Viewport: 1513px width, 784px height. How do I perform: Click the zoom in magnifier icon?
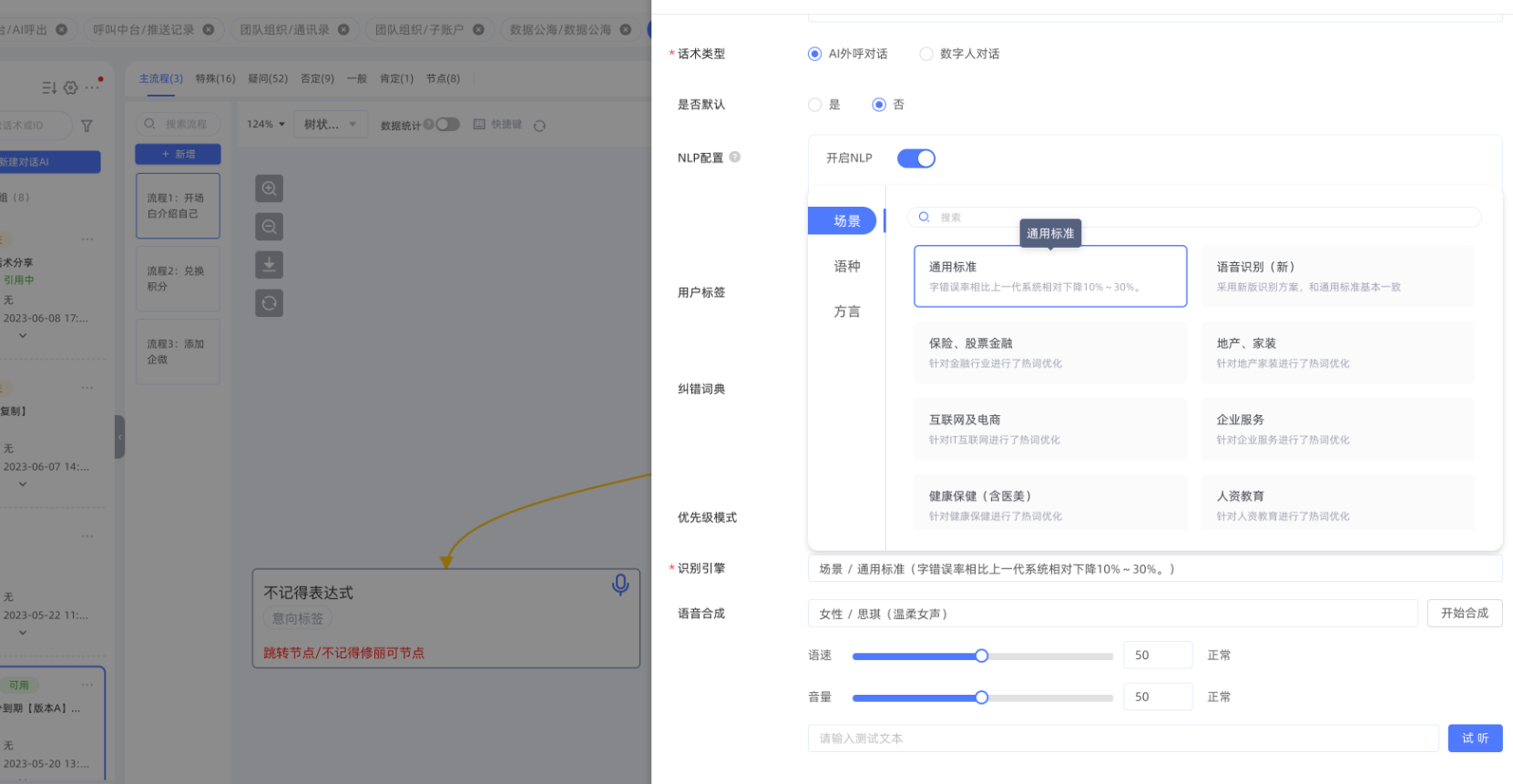pyautogui.click(x=269, y=188)
